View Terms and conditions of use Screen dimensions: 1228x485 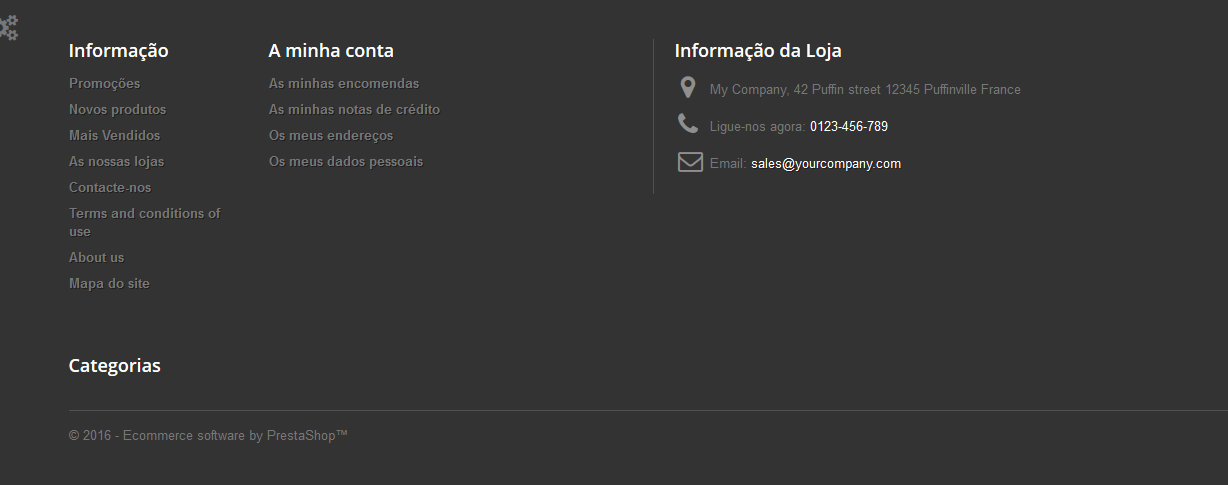(x=145, y=222)
